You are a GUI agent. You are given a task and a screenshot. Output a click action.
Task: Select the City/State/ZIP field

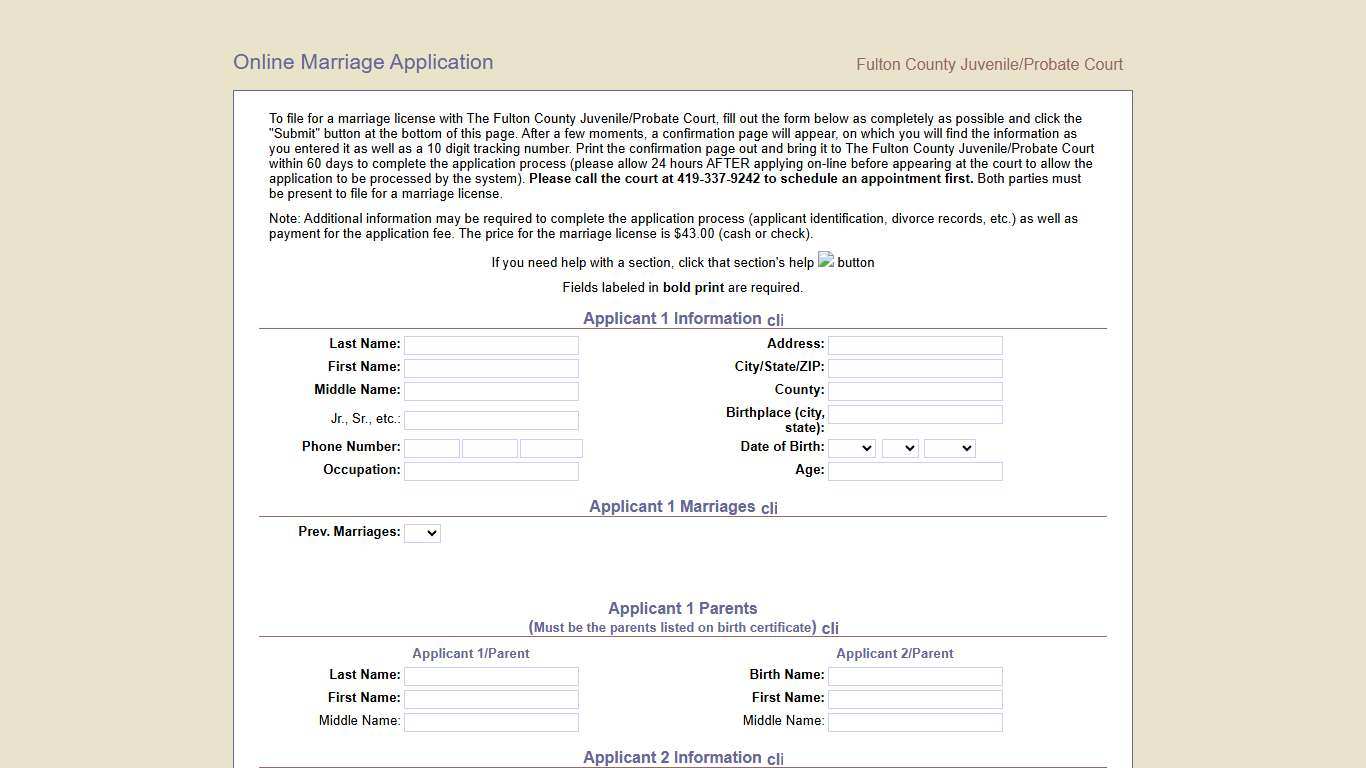click(x=914, y=367)
